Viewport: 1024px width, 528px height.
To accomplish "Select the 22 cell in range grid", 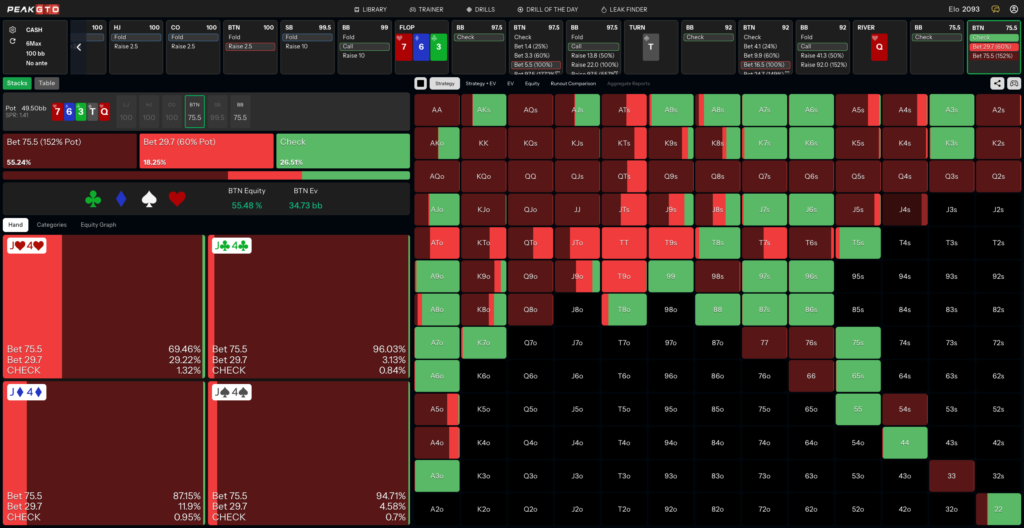I will [x=998, y=510].
